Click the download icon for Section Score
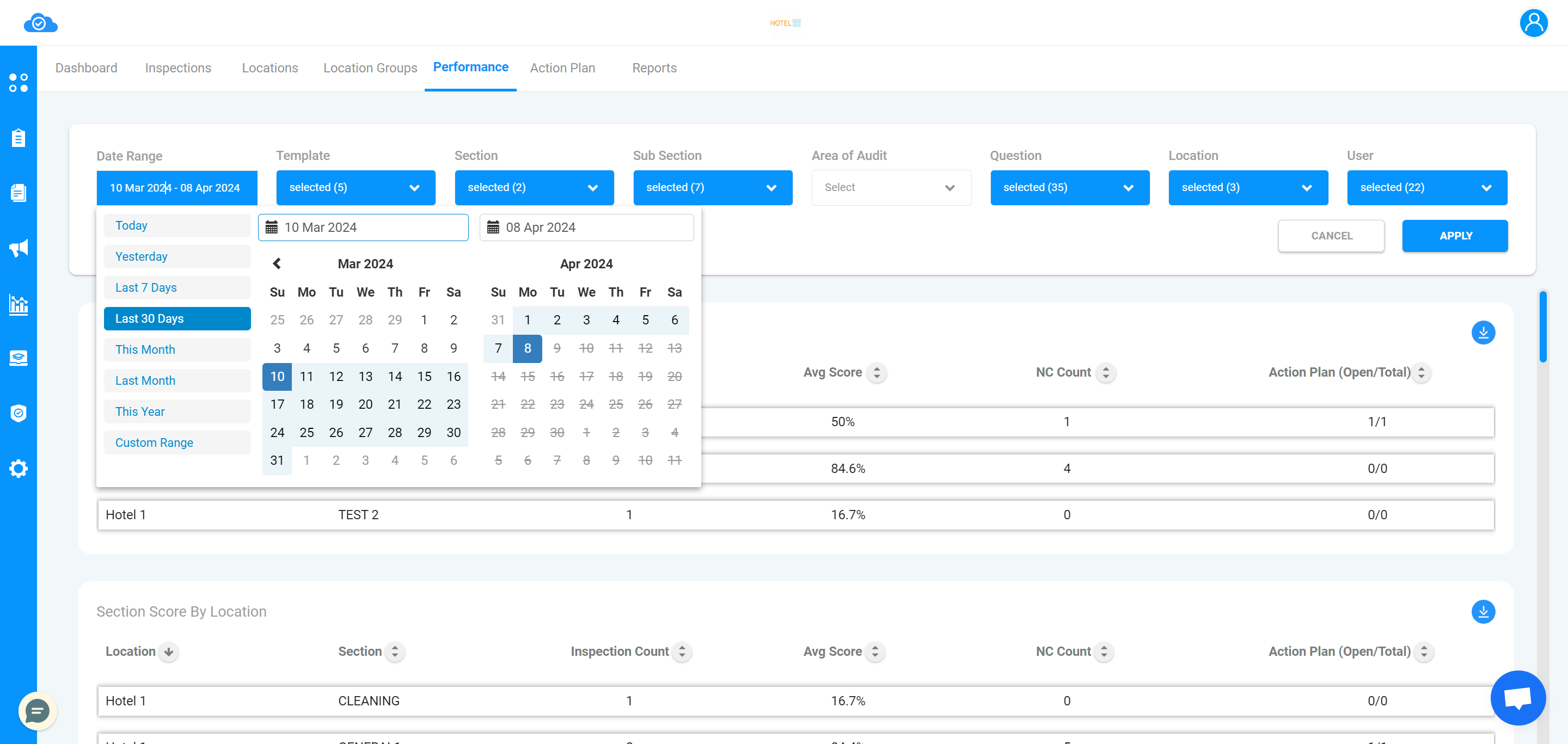 [x=1483, y=611]
